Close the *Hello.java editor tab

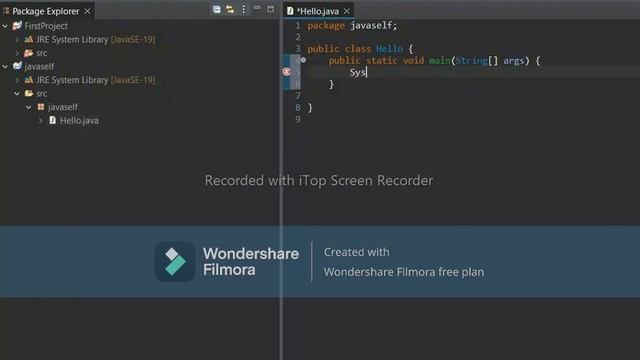[347, 11]
